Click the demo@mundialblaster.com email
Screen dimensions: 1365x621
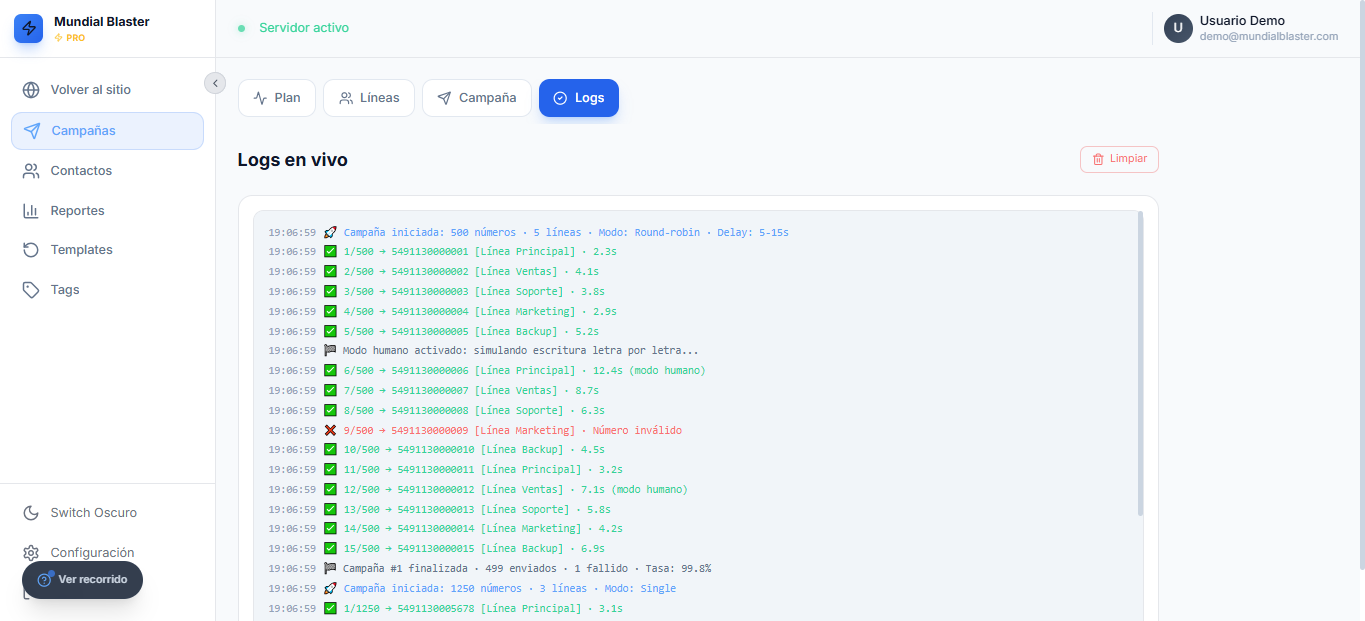(1269, 36)
